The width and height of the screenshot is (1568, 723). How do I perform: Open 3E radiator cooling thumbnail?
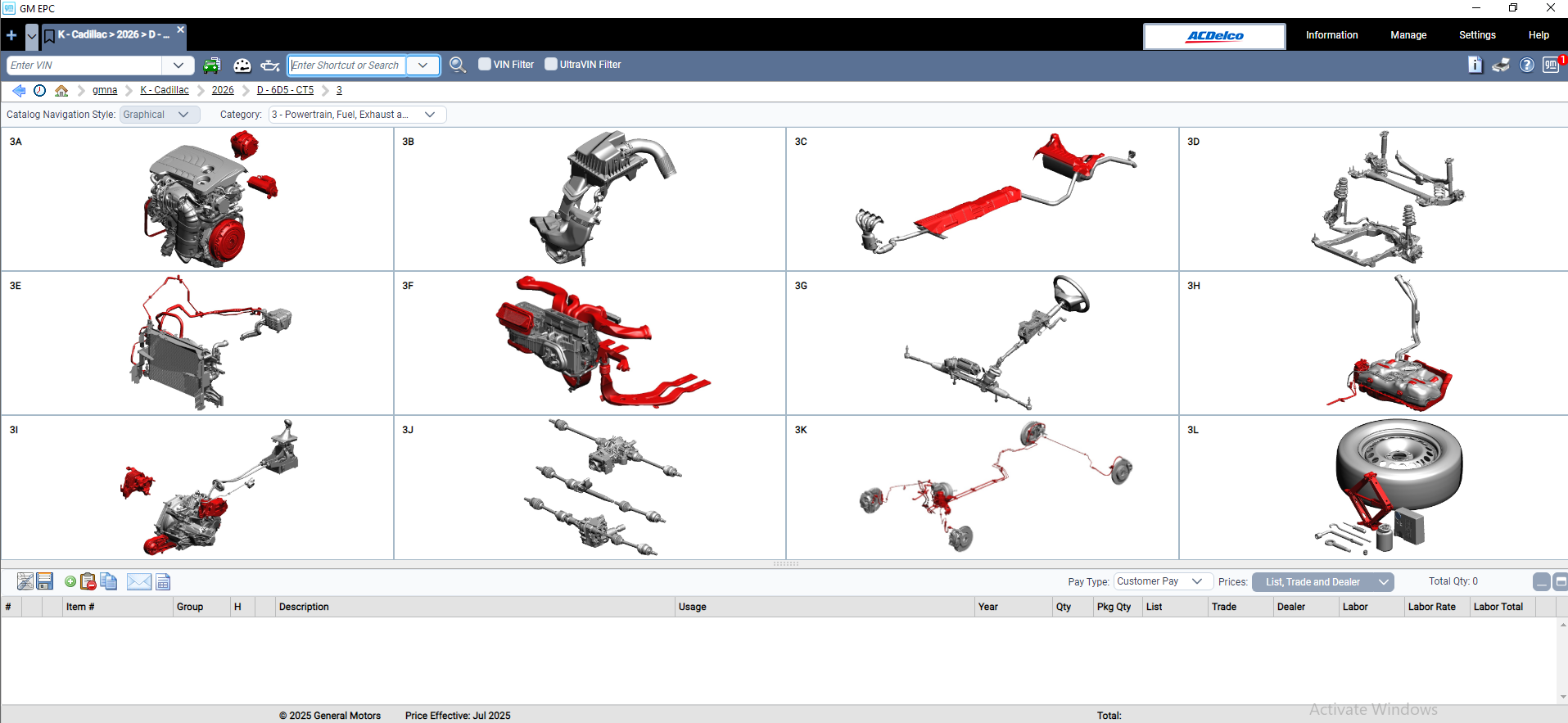point(197,343)
